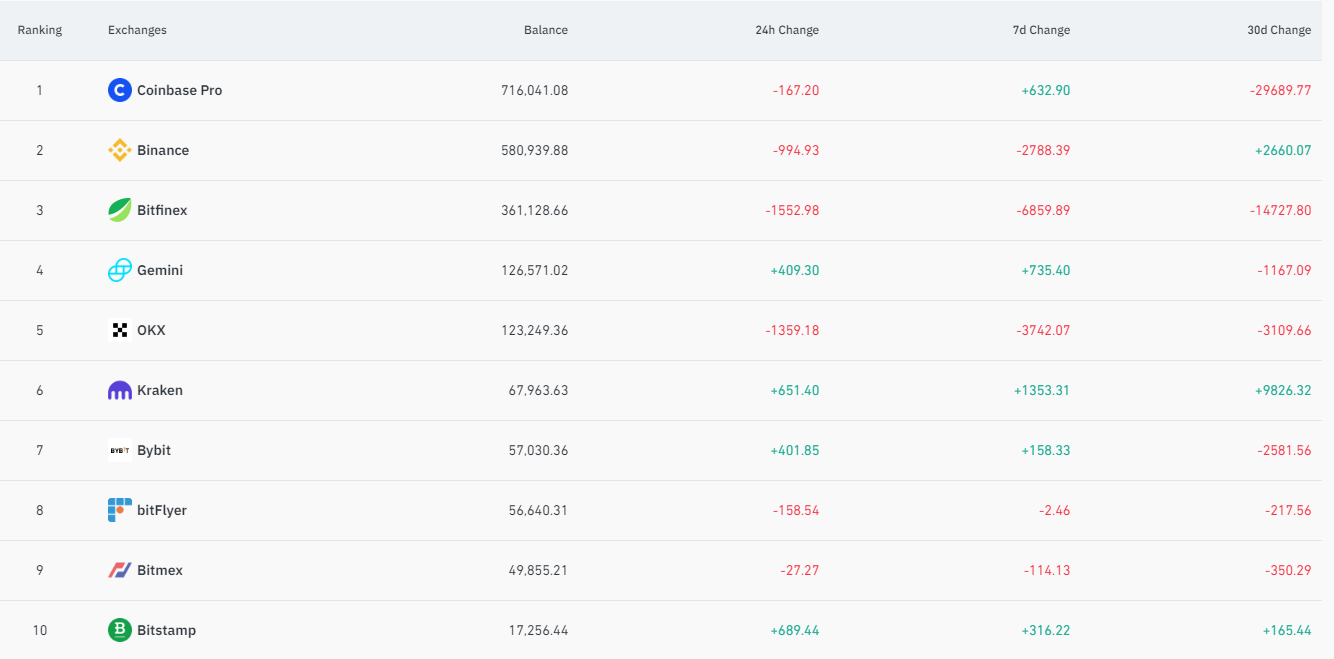Click Binance 24h change -994.93
This screenshot has height=659, width=1334.
(x=796, y=150)
